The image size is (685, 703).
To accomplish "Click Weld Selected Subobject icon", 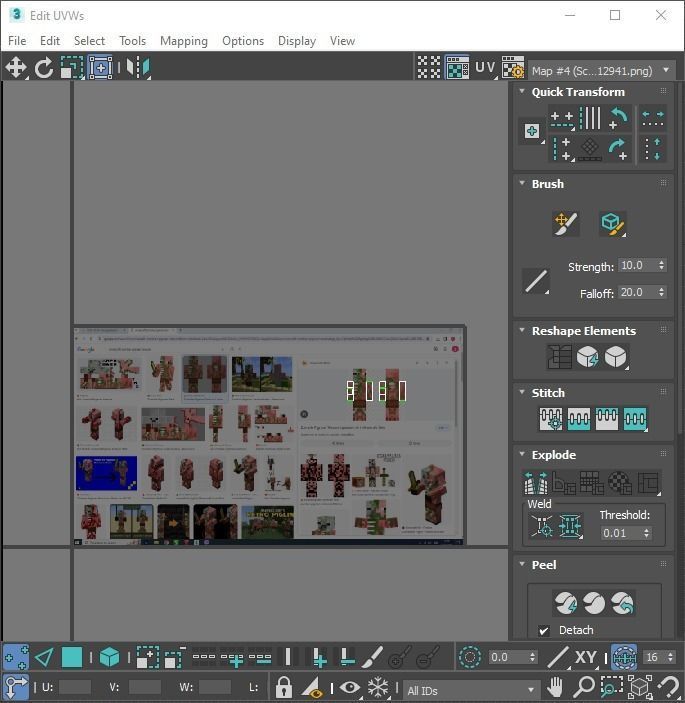I will tap(570, 525).
